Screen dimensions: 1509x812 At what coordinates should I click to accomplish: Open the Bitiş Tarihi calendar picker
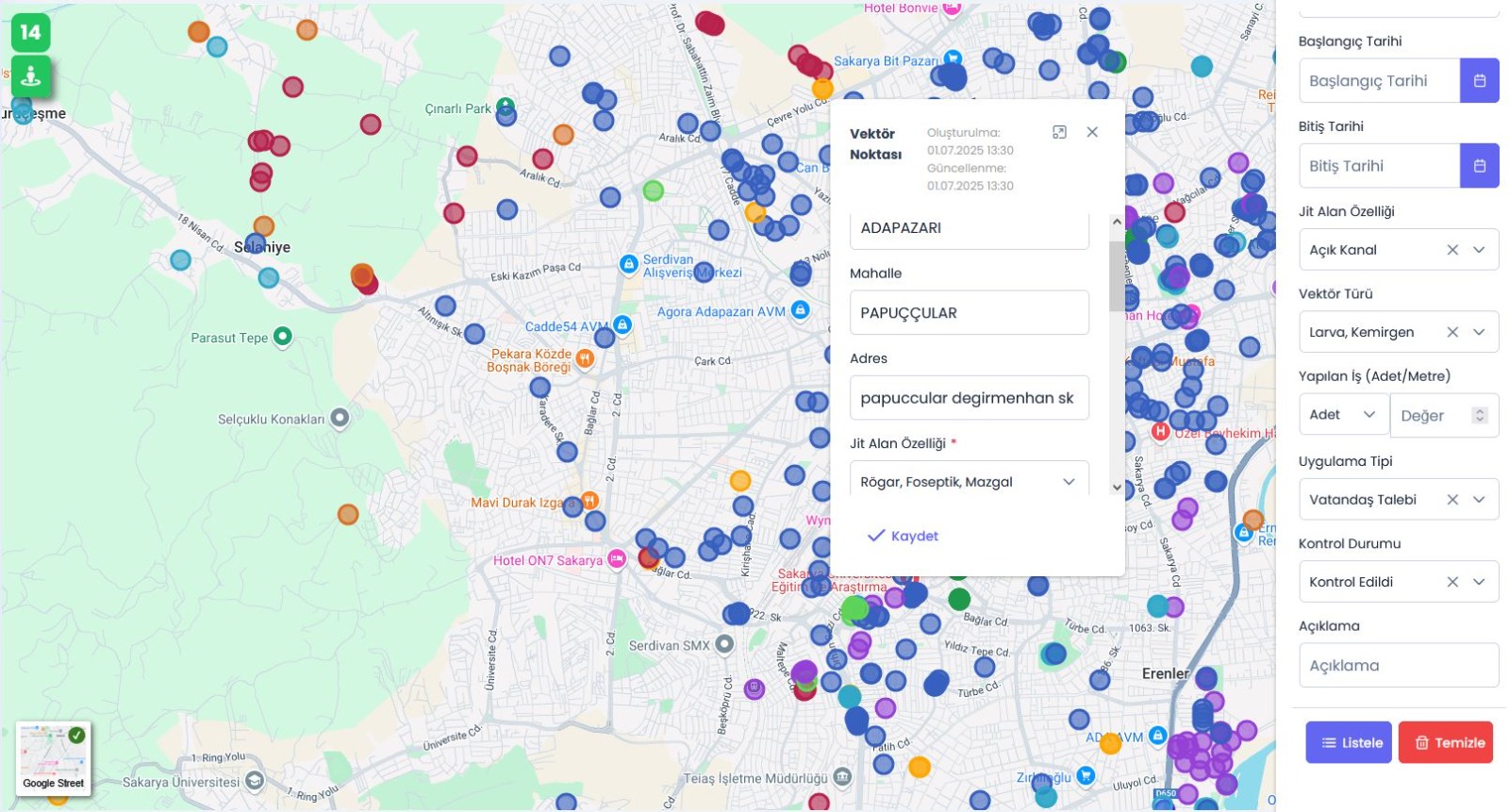pos(1479,166)
